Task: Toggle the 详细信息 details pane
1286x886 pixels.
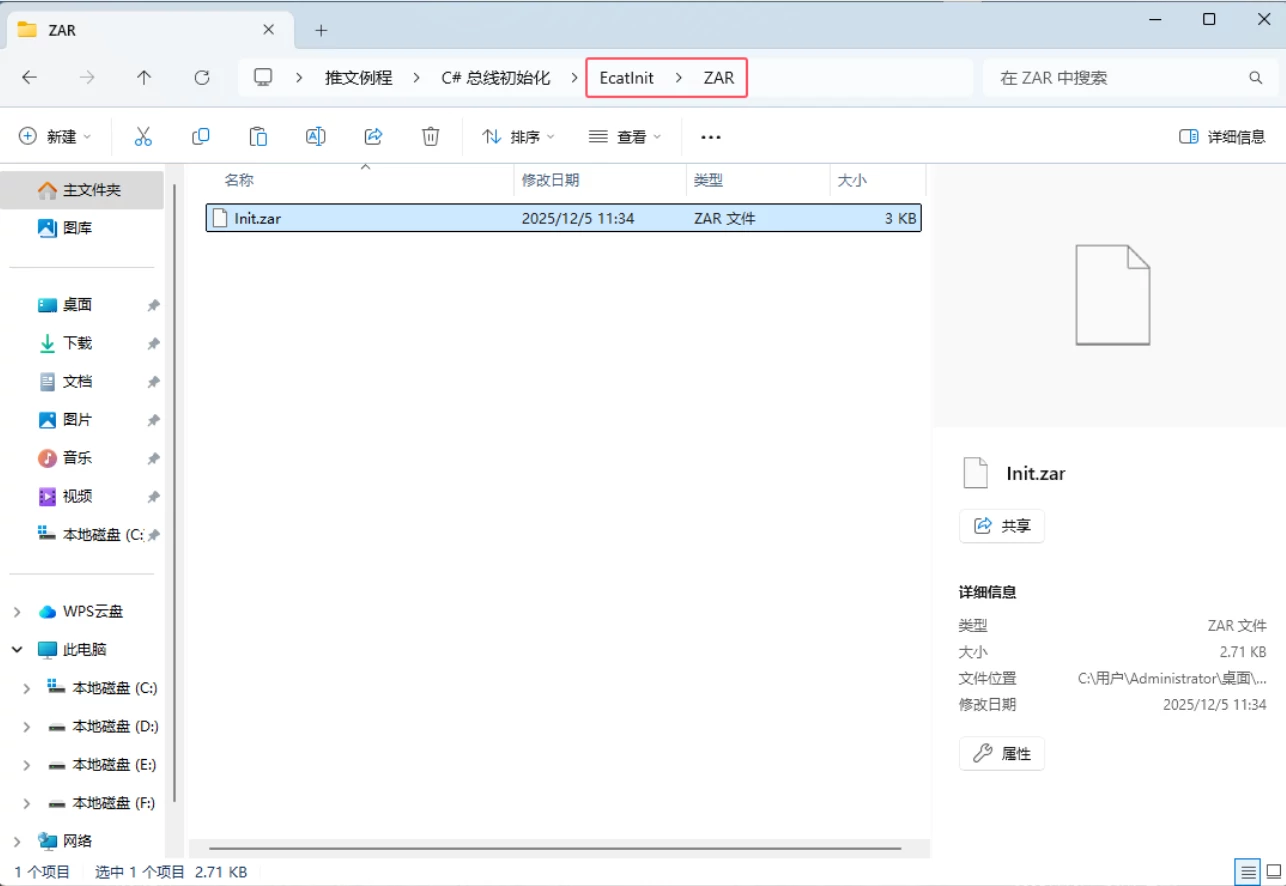Action: (1221, 136)
